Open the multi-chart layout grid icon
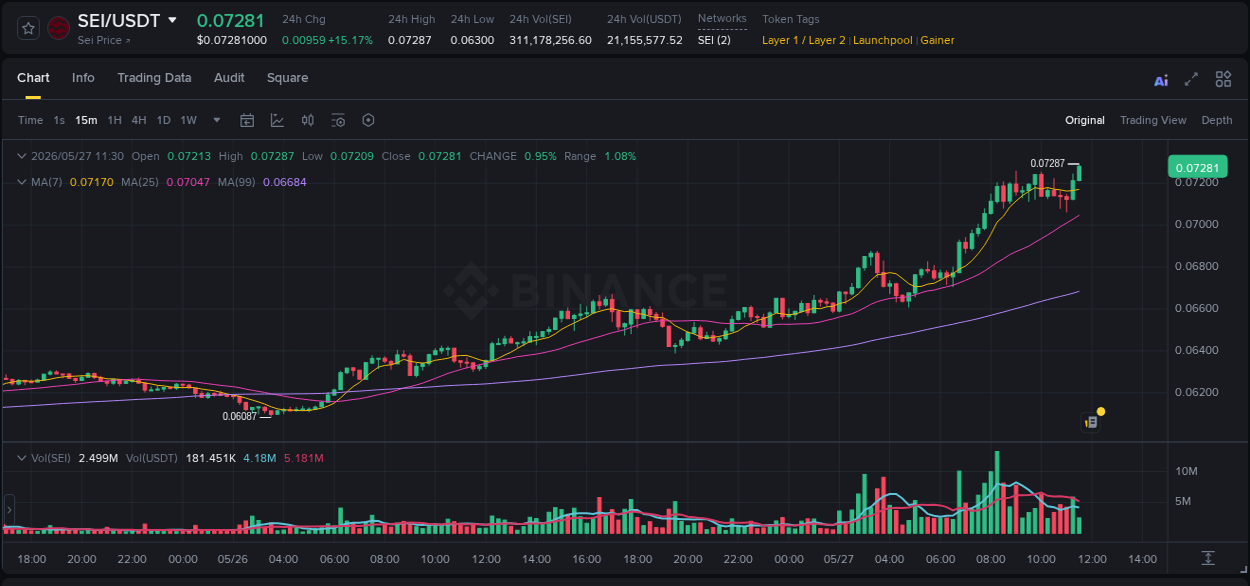This screenshot has width=1250, height=586. [x=1223, y=79]
